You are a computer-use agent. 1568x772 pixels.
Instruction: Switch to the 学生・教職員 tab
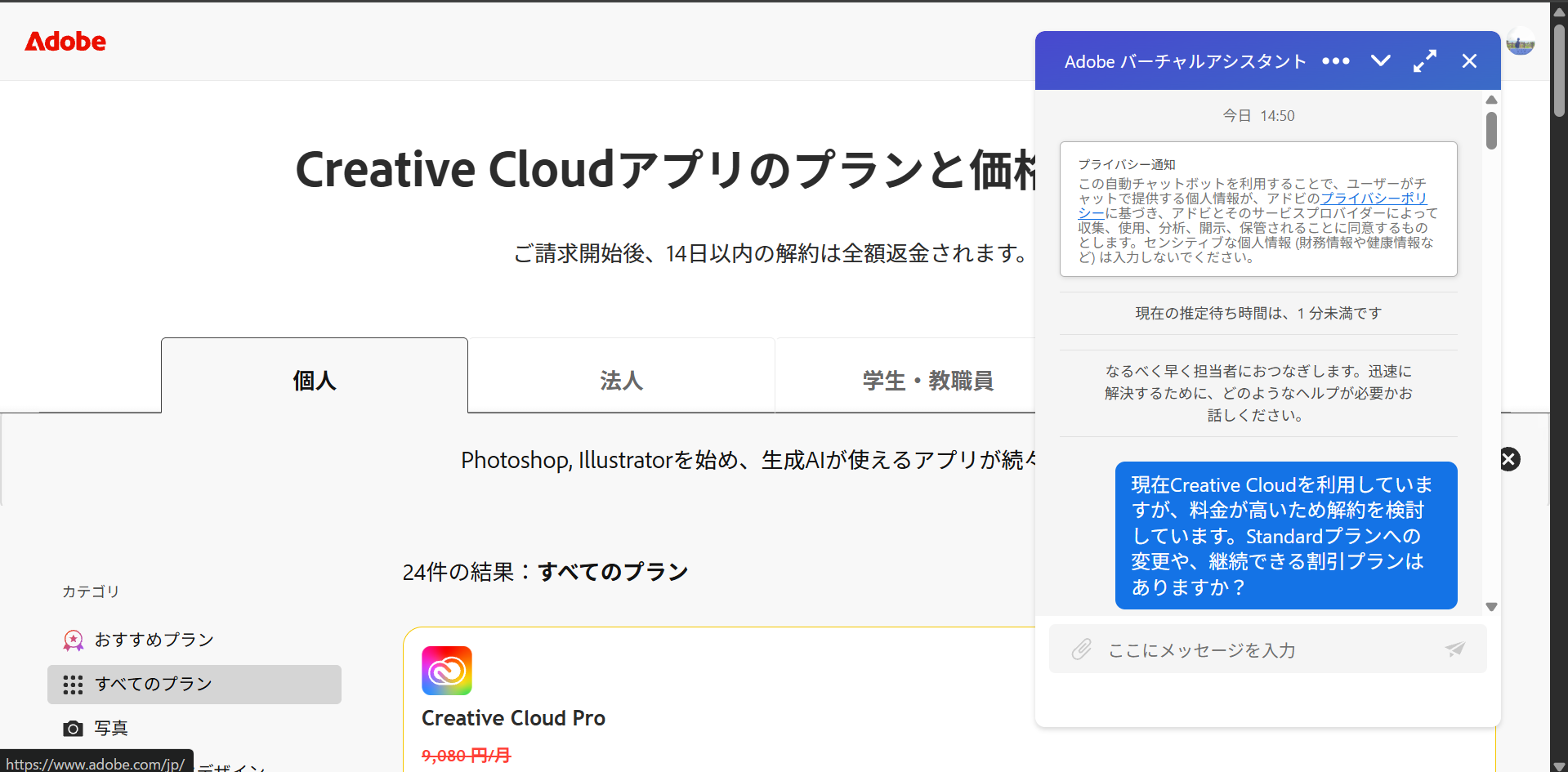pyautogui.click(x=927, y=380)
